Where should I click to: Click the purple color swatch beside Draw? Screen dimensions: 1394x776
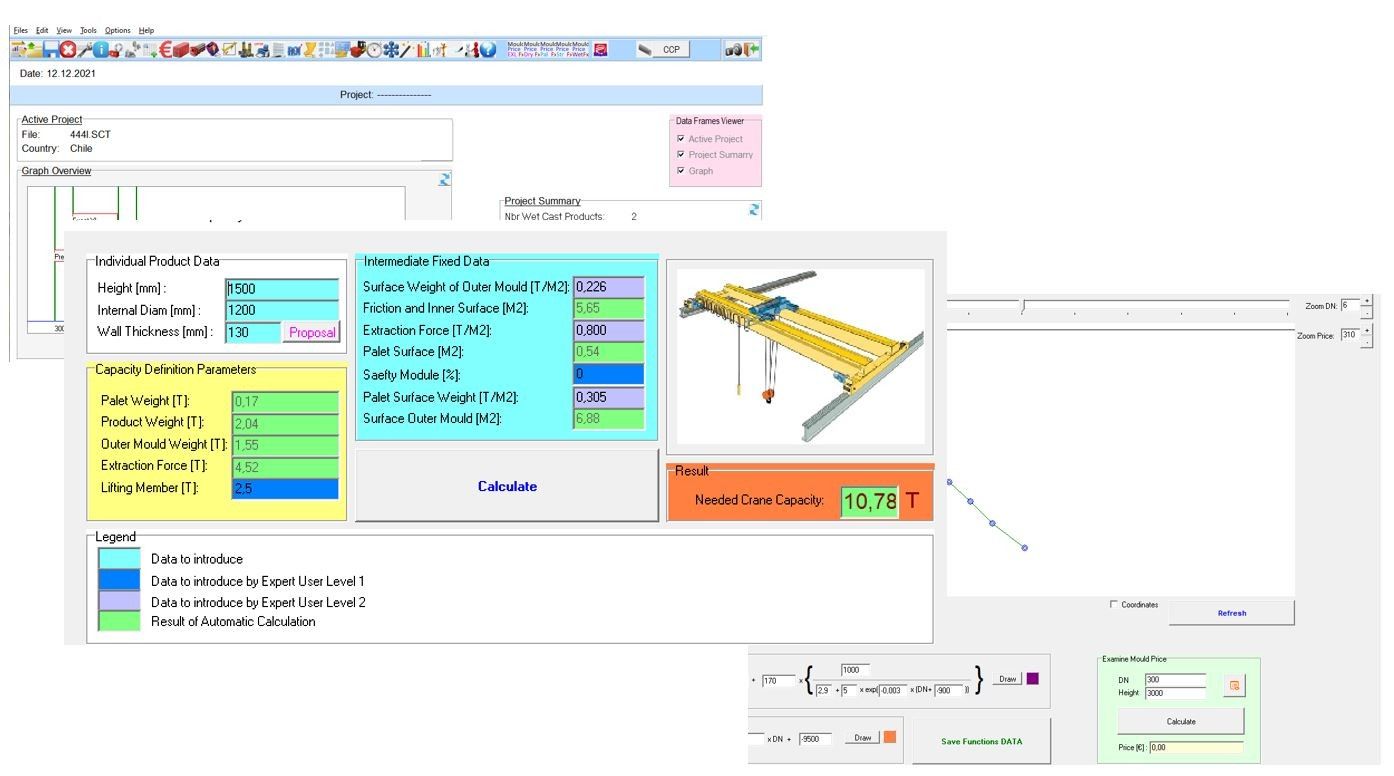(x=1033, y=679)
